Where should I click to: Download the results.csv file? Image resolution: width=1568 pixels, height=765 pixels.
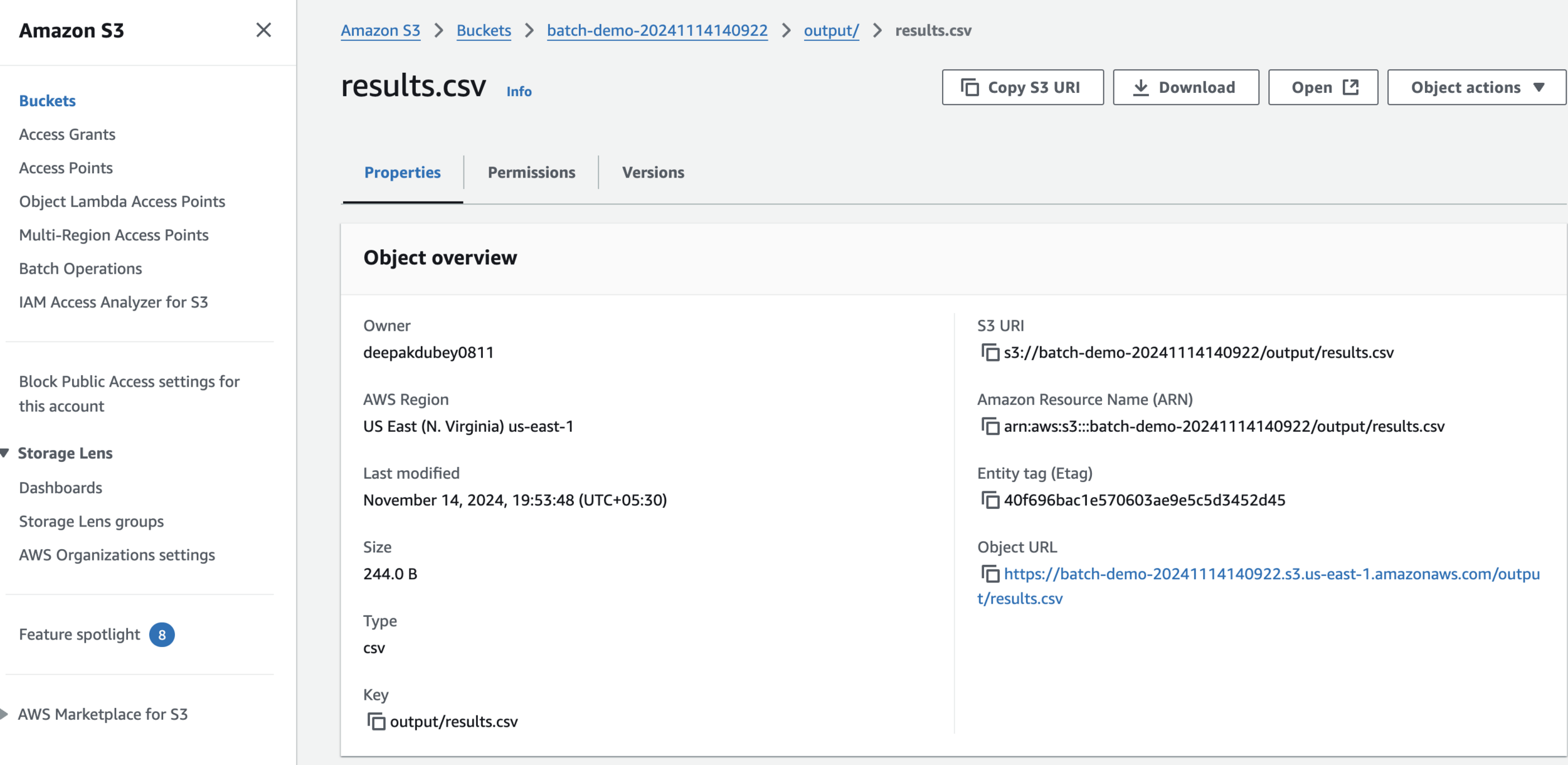coord(1185,87)
